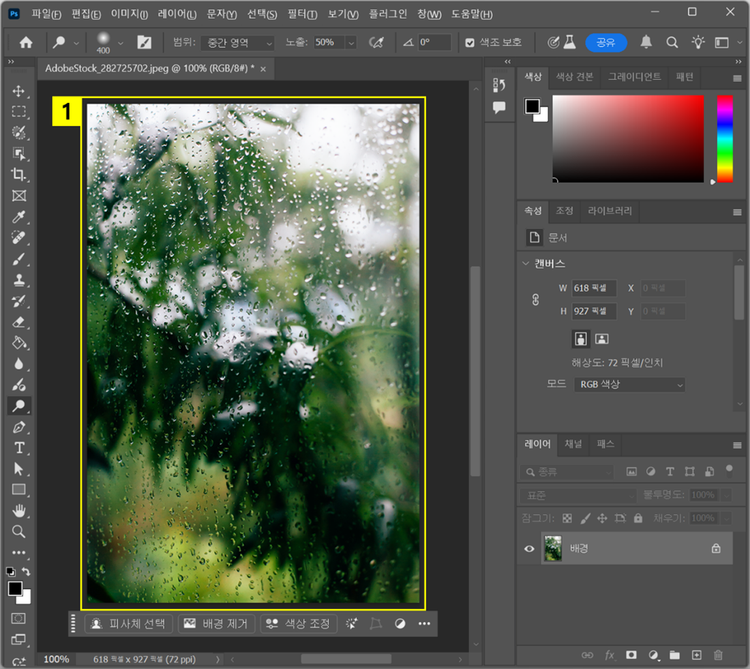Switch to the 채널 tab
The image size is (750, 669).
(x=573, y=444)
